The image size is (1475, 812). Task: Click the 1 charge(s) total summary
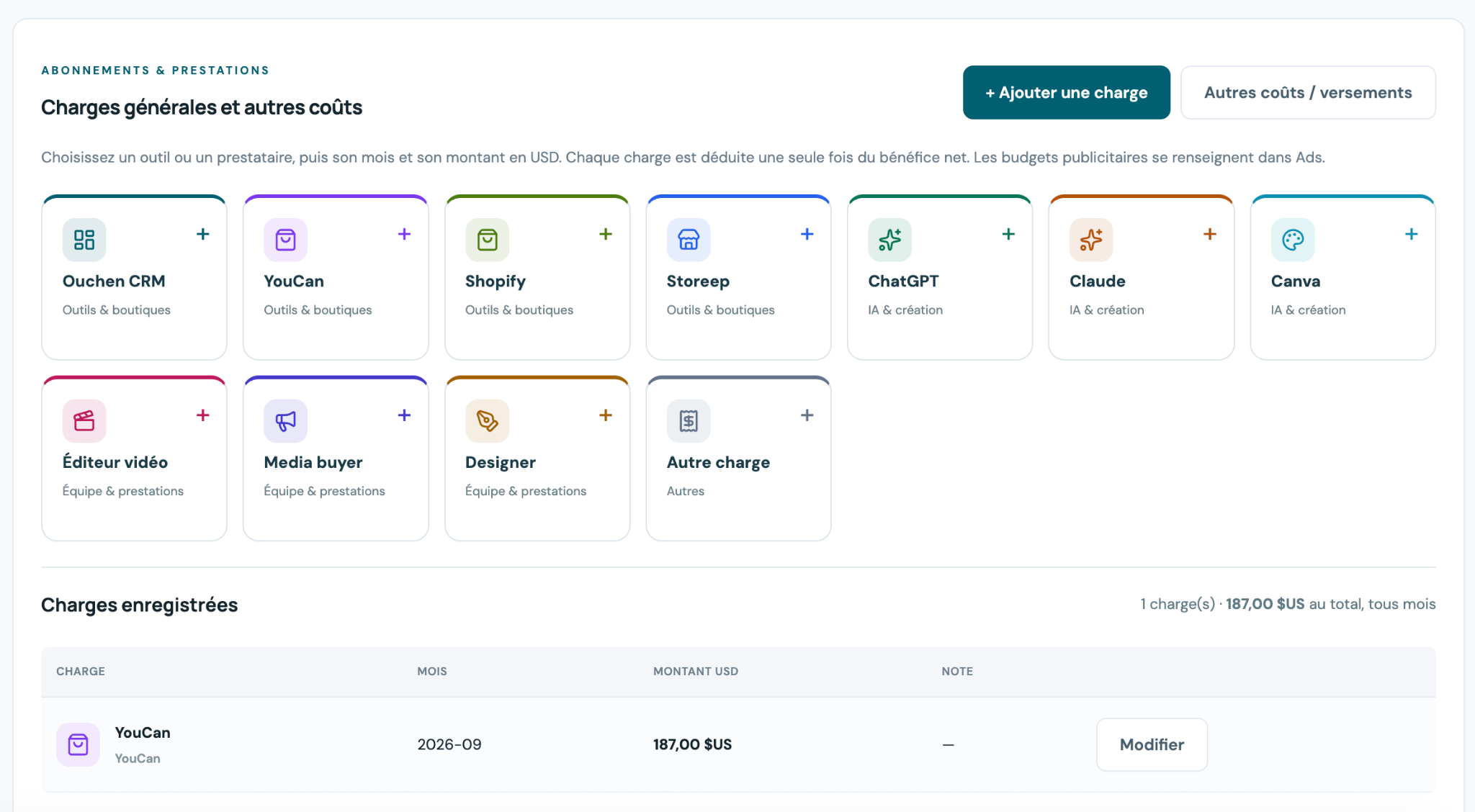click(x=1288, y=604)
